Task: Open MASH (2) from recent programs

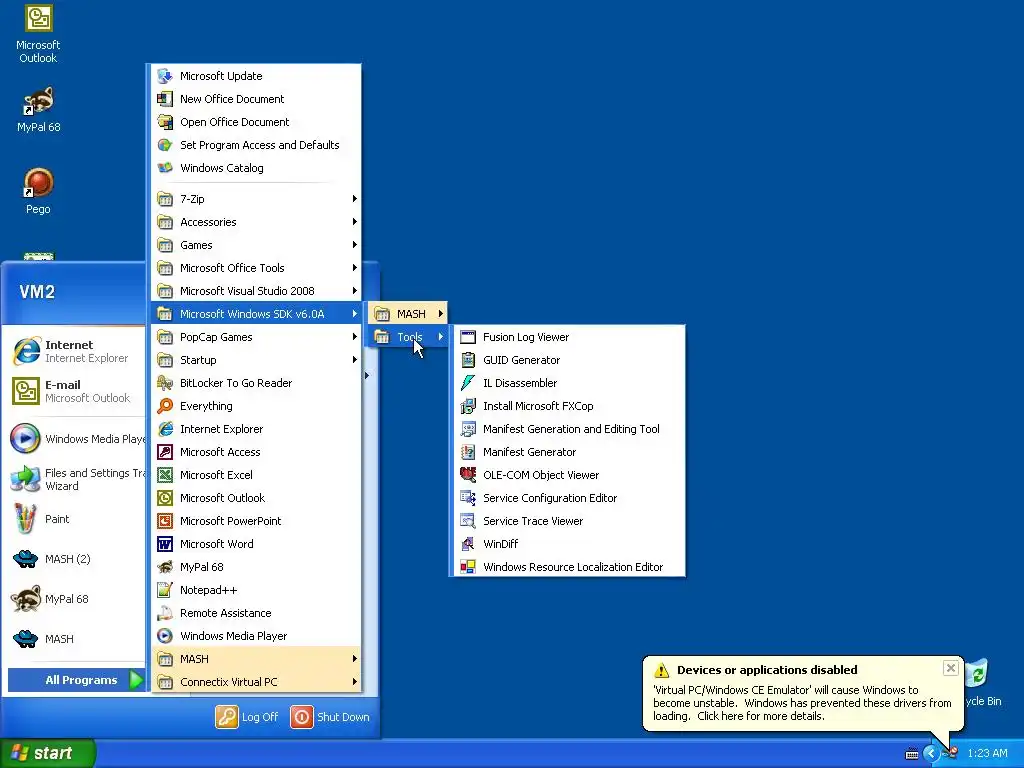Action: tap(76, 559)
